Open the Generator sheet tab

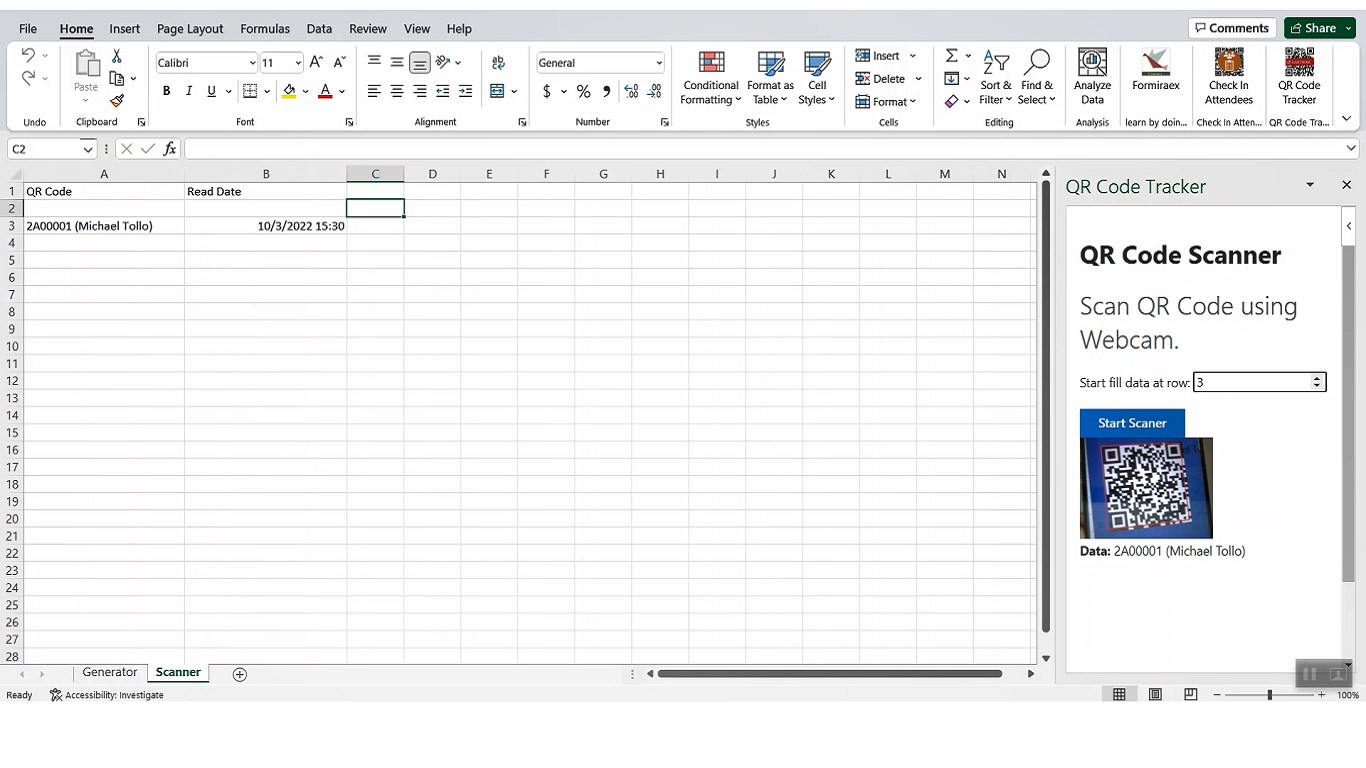click(110, 672)
